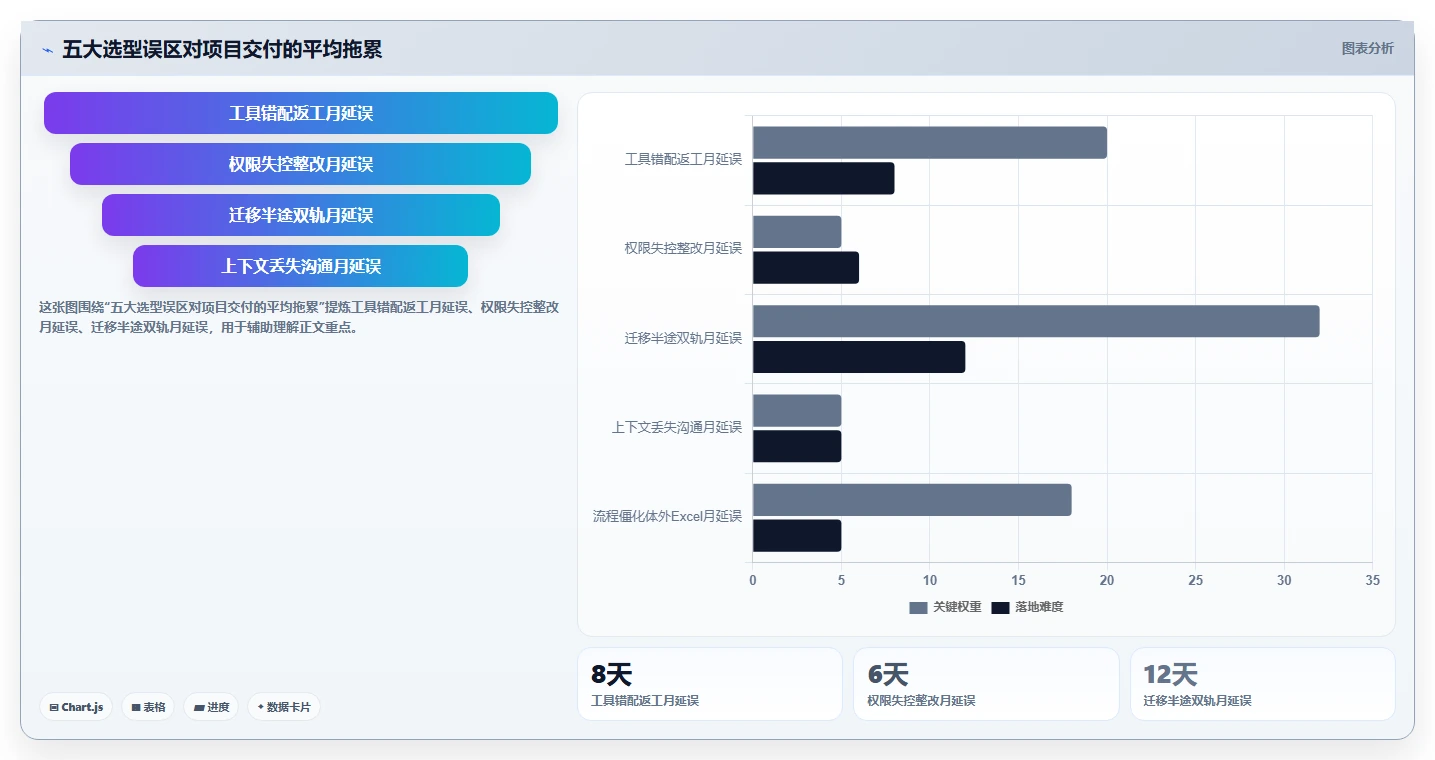Select the 上下文丢失沟通月延误 funnel bar
Image resolution: width=1435 pixels, height=760 pixels.
point(301,266)
